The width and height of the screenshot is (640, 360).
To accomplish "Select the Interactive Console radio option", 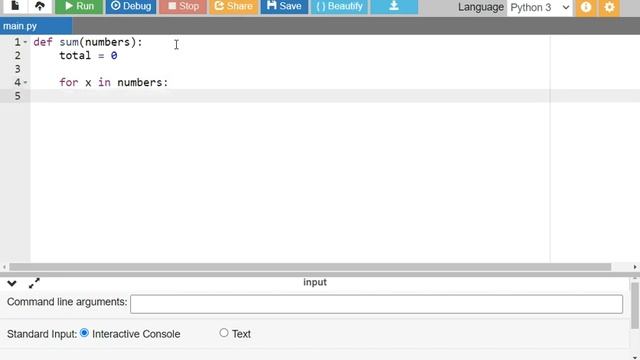I will tap(84, 333).
